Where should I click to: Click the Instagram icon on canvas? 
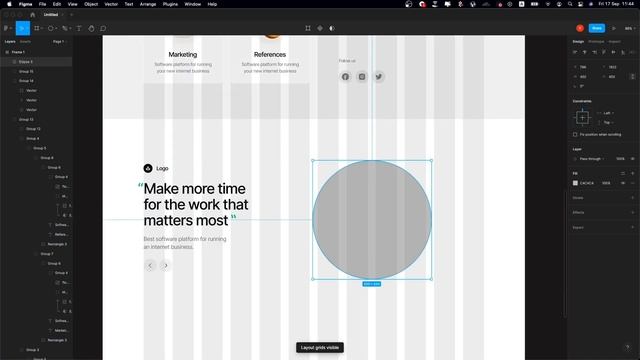(x=362, y=77)
